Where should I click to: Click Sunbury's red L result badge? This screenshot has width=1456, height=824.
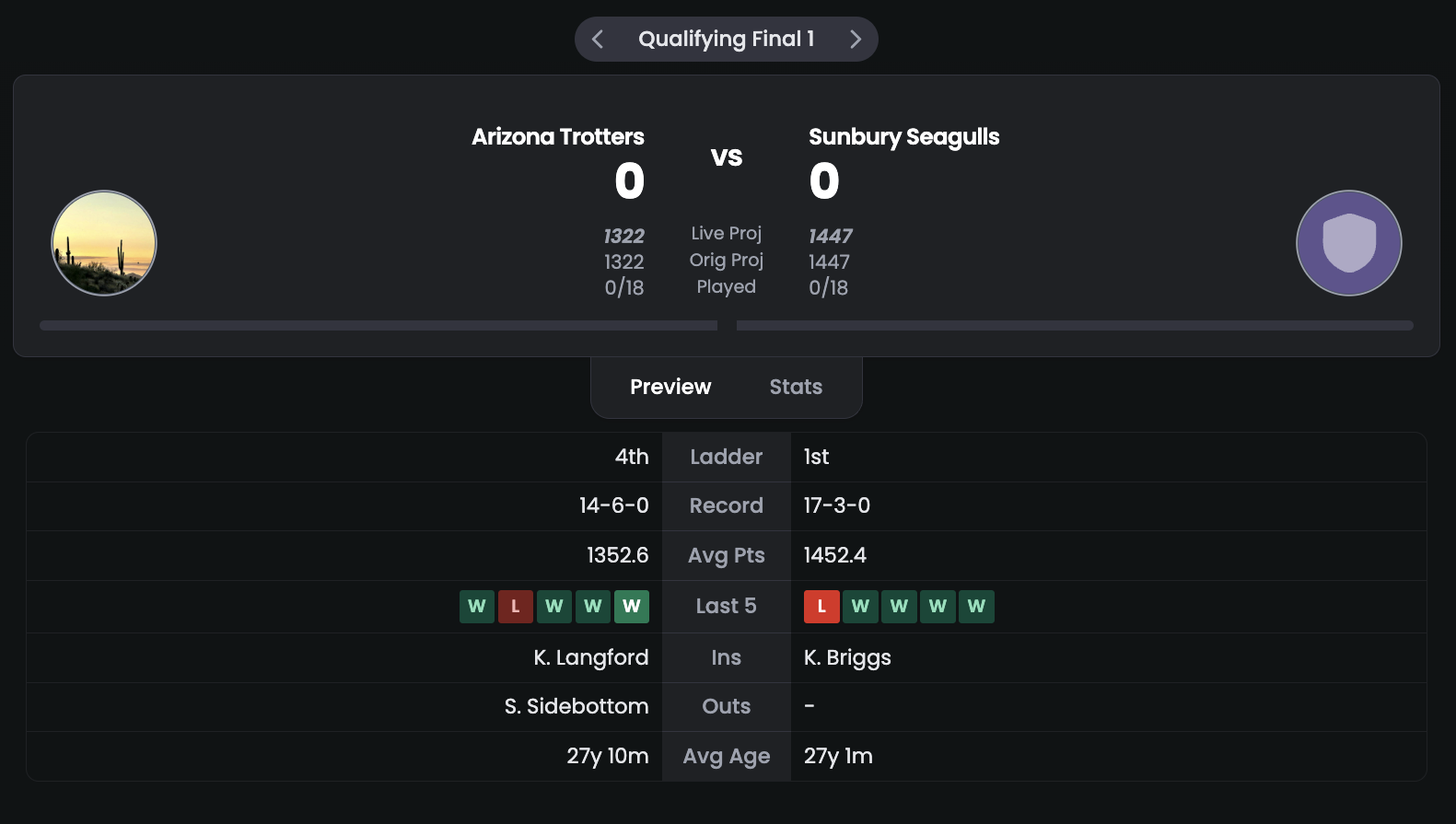point(821,607)
